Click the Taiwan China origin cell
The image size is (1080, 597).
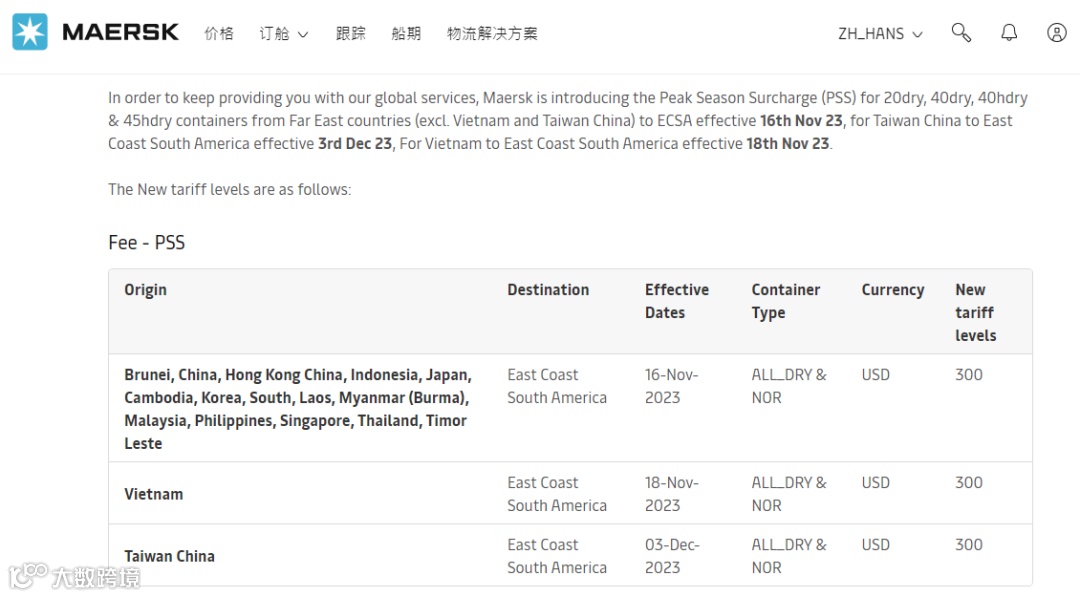pos(169,556)
